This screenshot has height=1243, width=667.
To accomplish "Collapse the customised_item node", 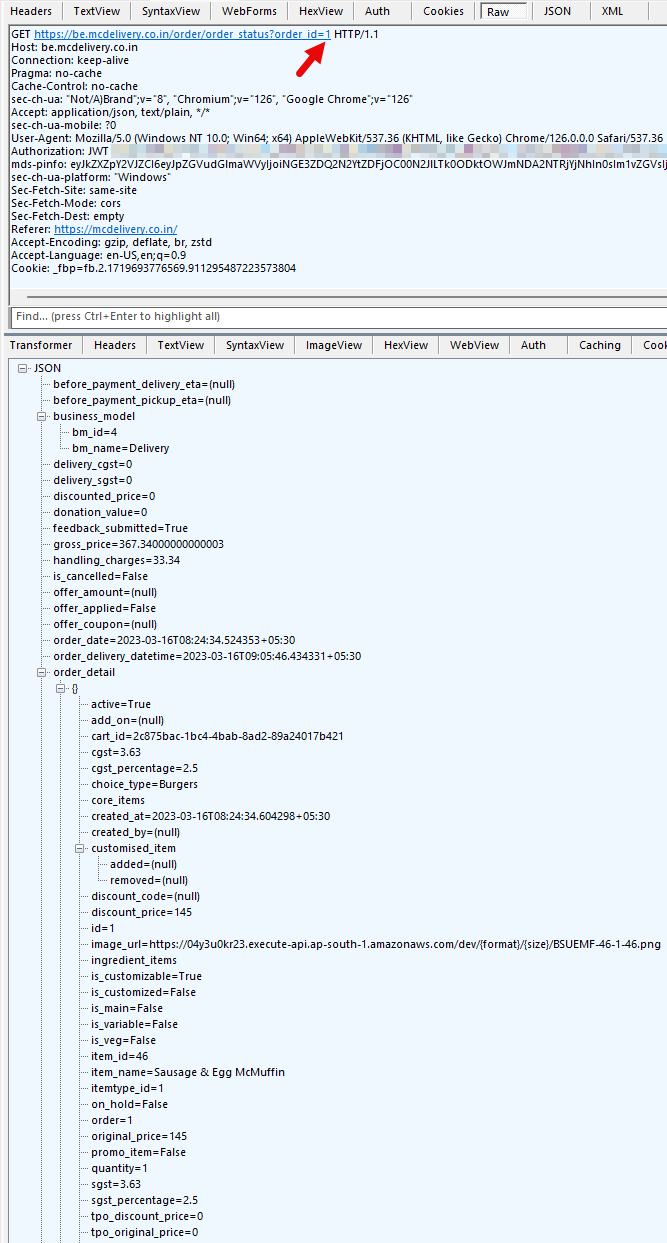I will (x=80, y=848).
